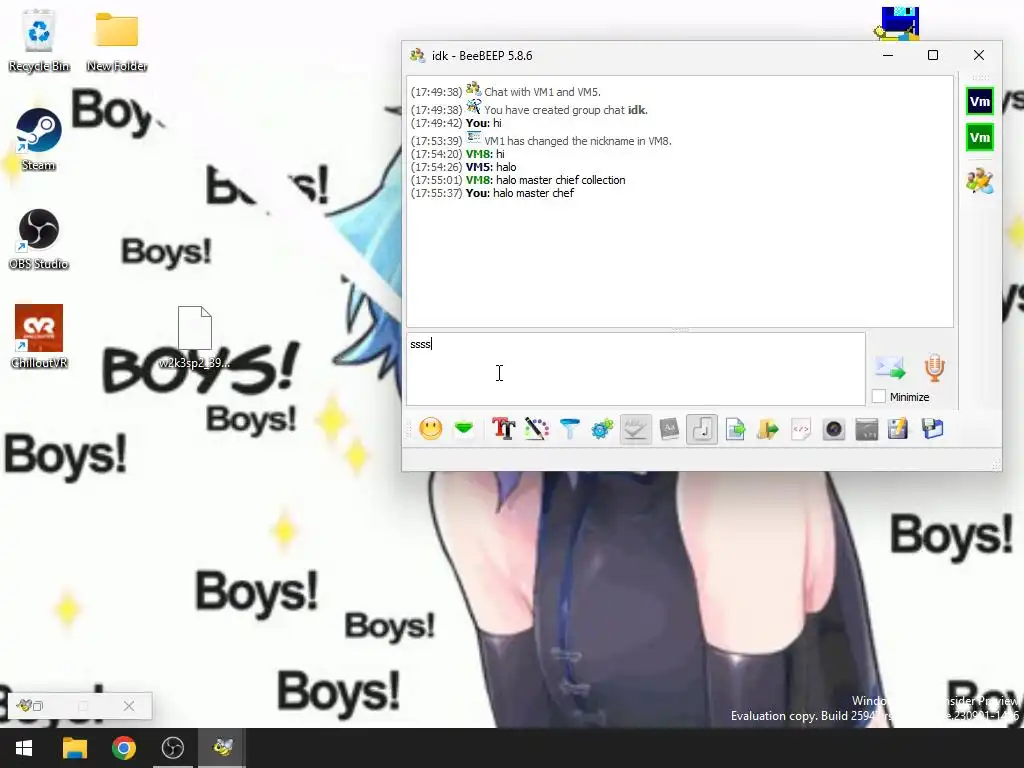1024x768 pixels.
Task: Click the bee icon on the minimized window
Action: [x=24, y=705]
